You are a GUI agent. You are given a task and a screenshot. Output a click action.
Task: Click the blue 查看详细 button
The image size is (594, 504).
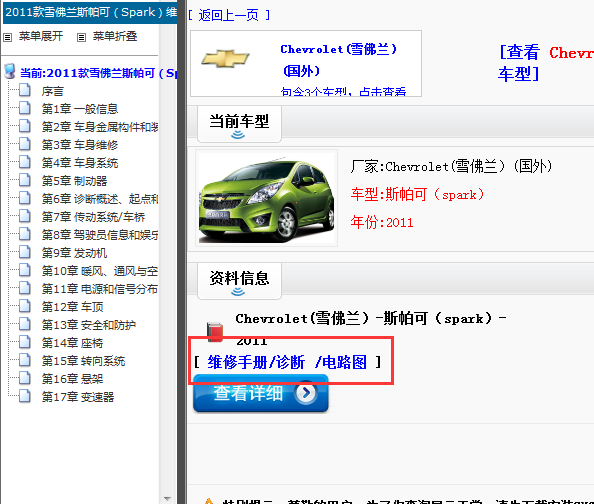click(261, 393)
